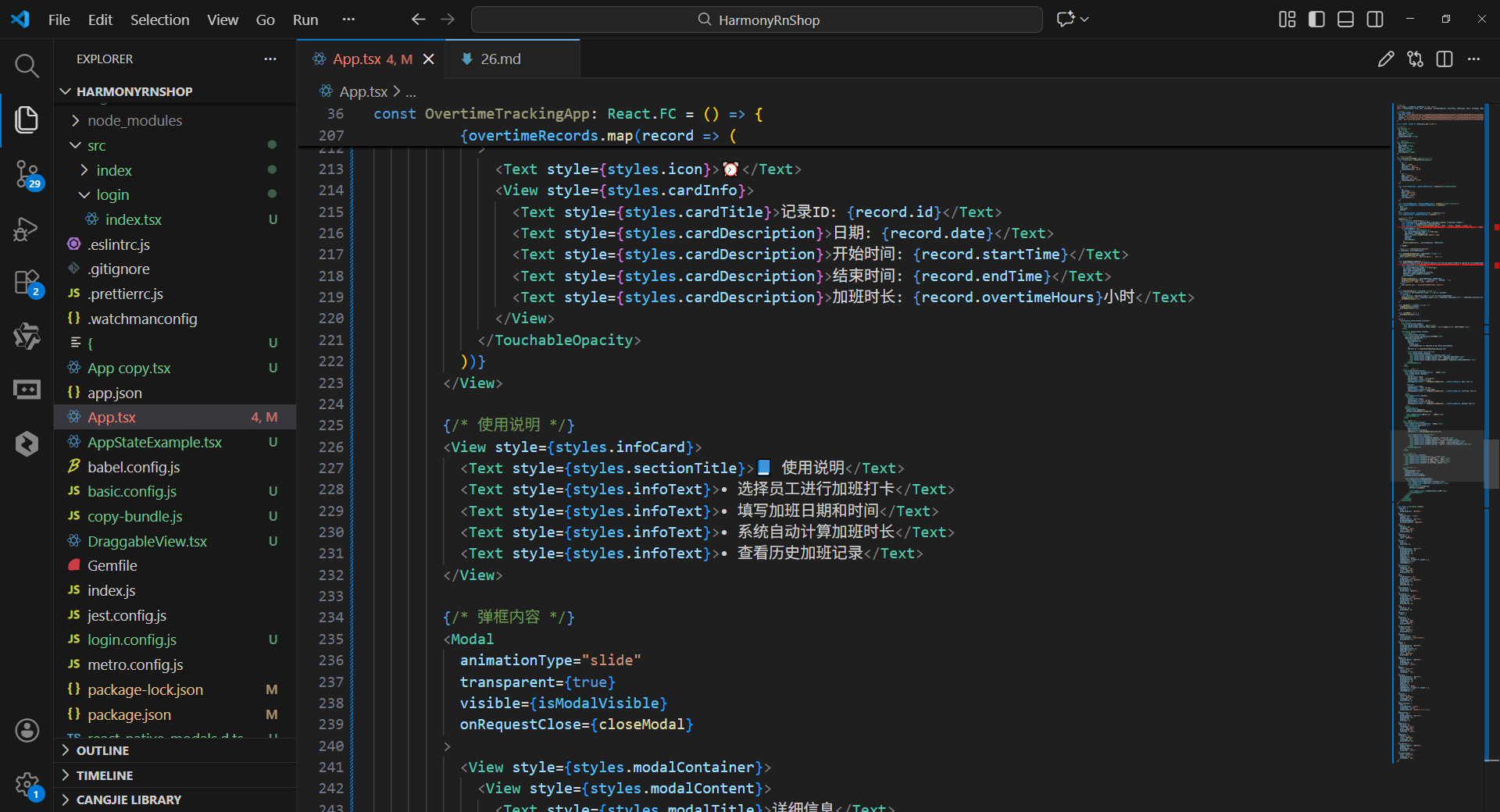Toggle the Secondary Side Bar
The image size is (1500, 812).
coord(1375,20)
